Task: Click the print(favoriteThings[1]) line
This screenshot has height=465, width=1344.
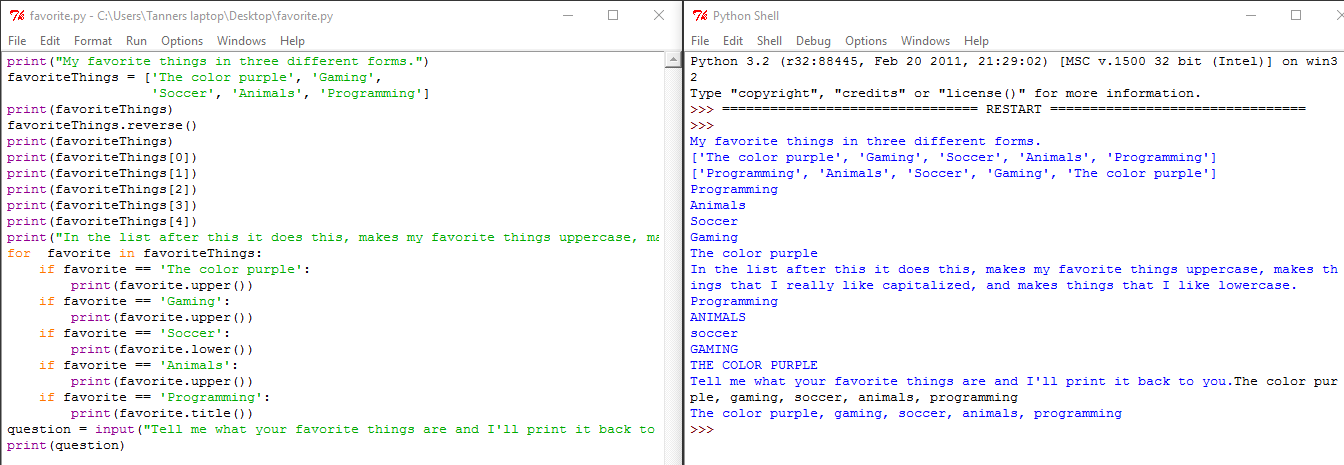Action: pyautogui.click(x=102, y=173)
